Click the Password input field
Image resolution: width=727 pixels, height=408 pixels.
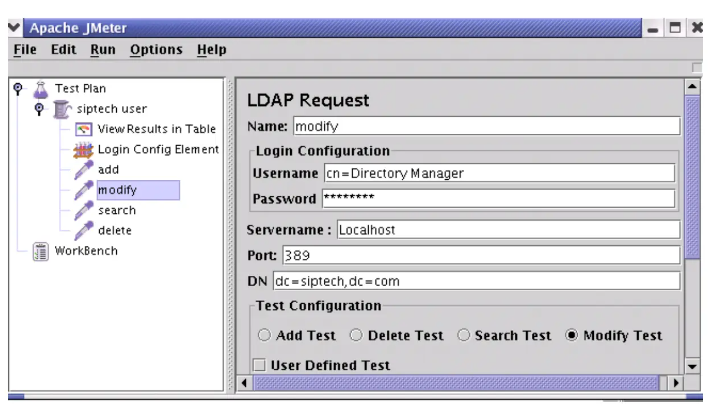(x=498, y=198)
